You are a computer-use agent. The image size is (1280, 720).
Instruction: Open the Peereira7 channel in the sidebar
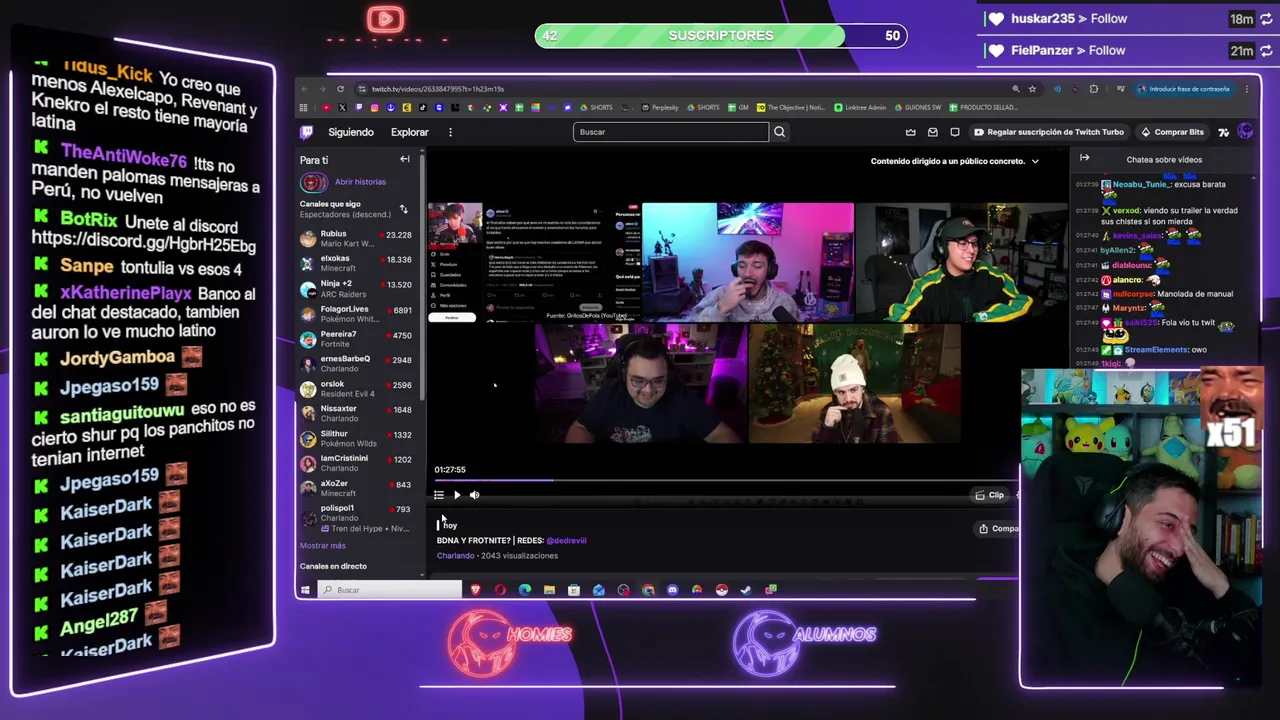pos(356,339)
